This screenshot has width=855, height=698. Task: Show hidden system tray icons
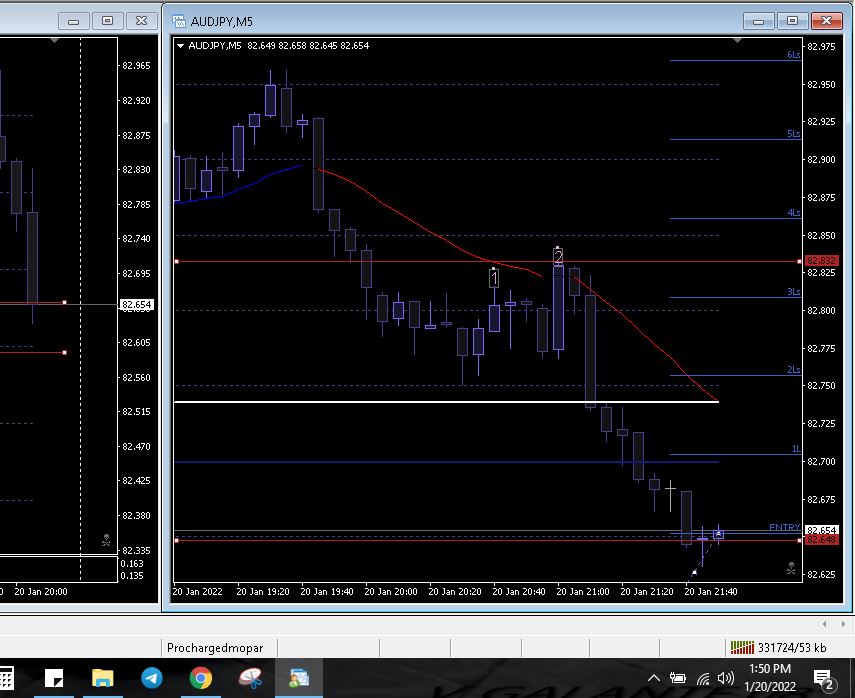point(654,678)
